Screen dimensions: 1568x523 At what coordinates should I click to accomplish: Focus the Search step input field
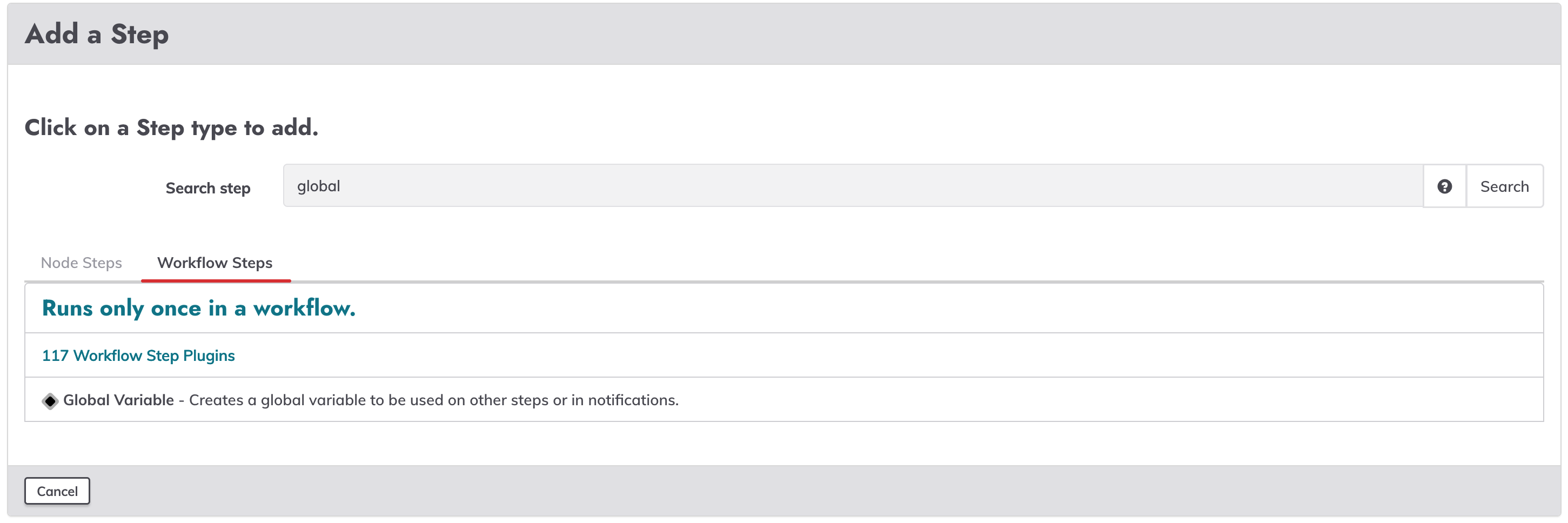pos(853,186)
